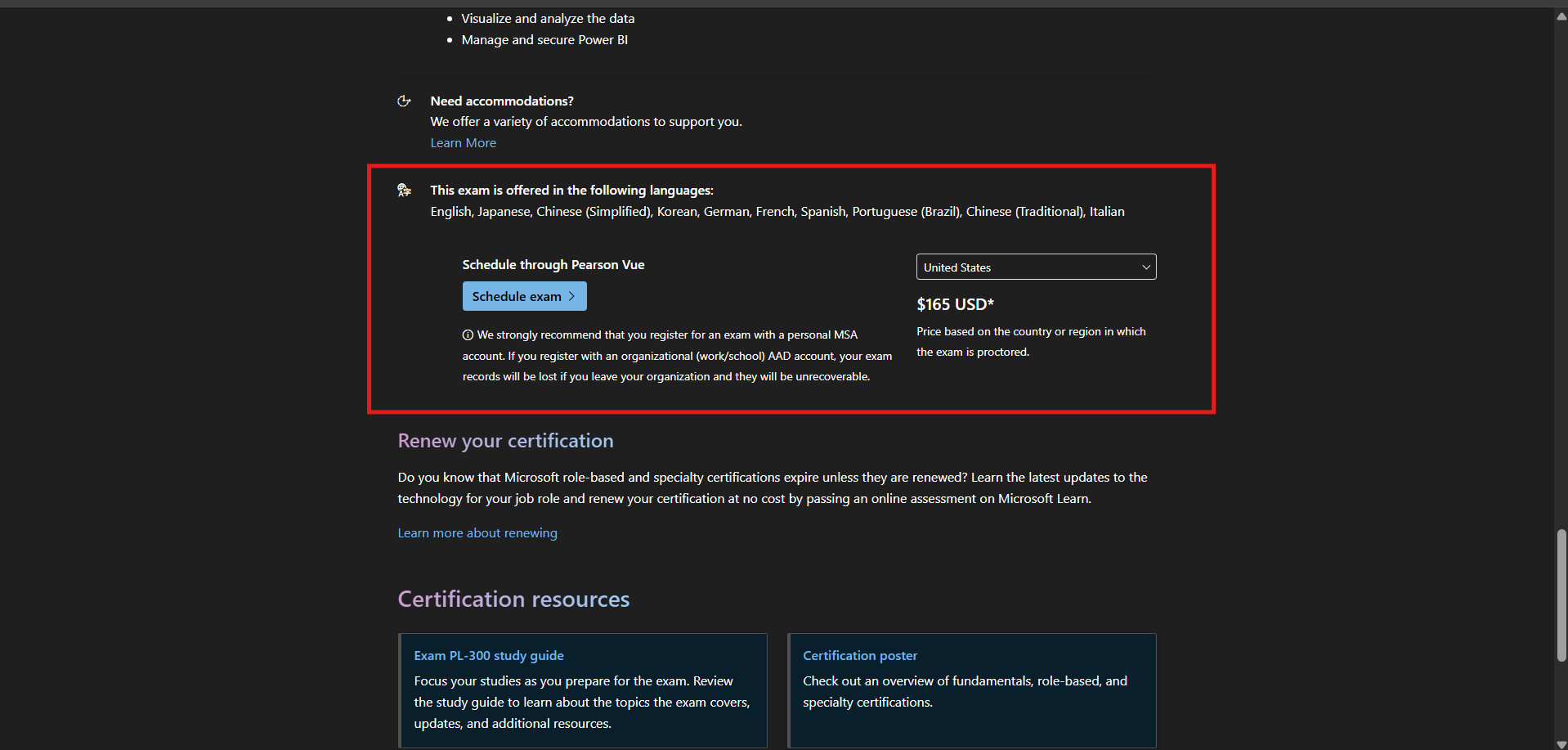The image size is (1568, 750).
Task: Open the Certification poster link
Action: (x=860, y=655)
